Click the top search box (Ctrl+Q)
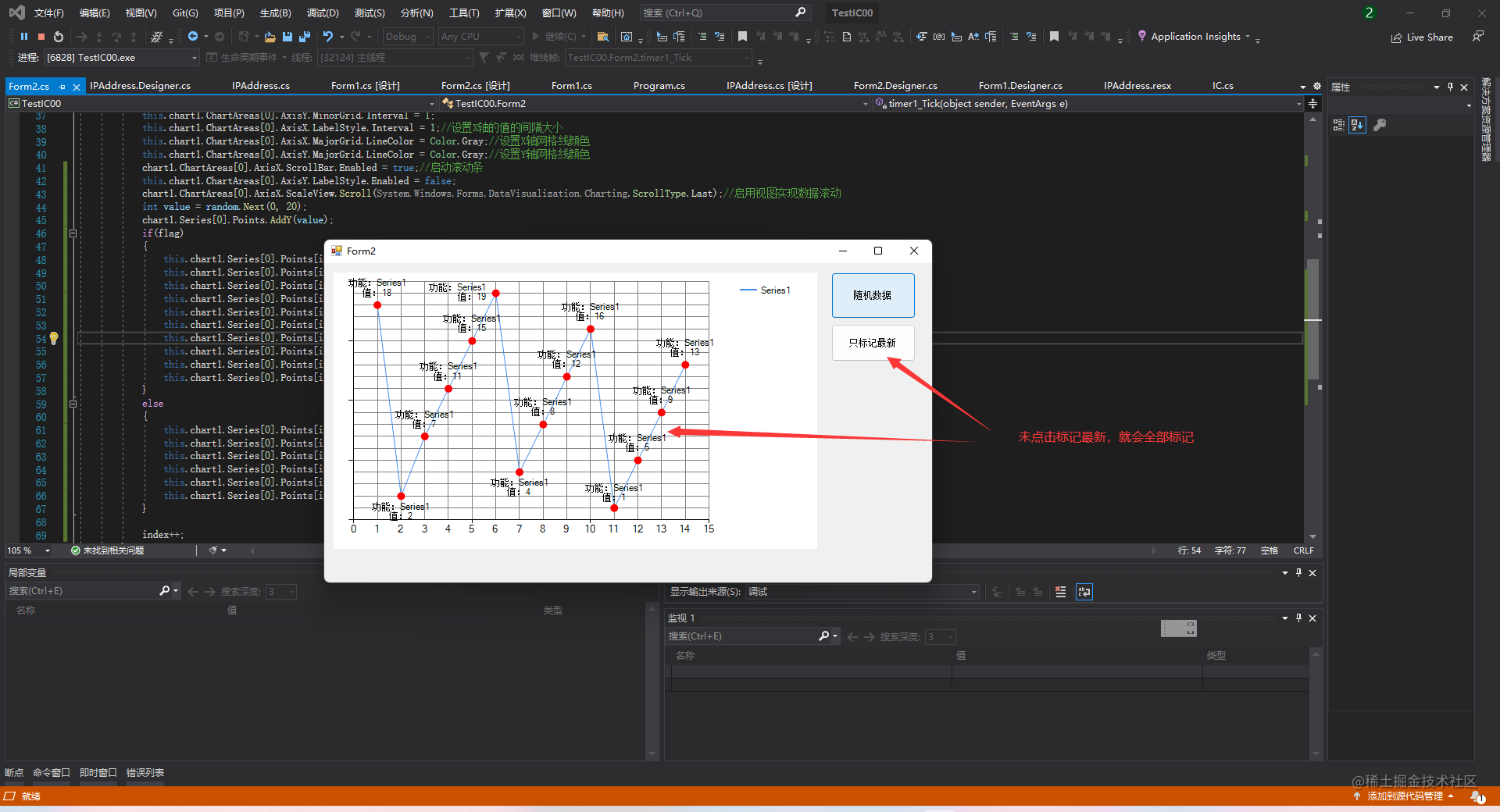Viewport: 1500px width, 812px height. click(x=725, y=12)
